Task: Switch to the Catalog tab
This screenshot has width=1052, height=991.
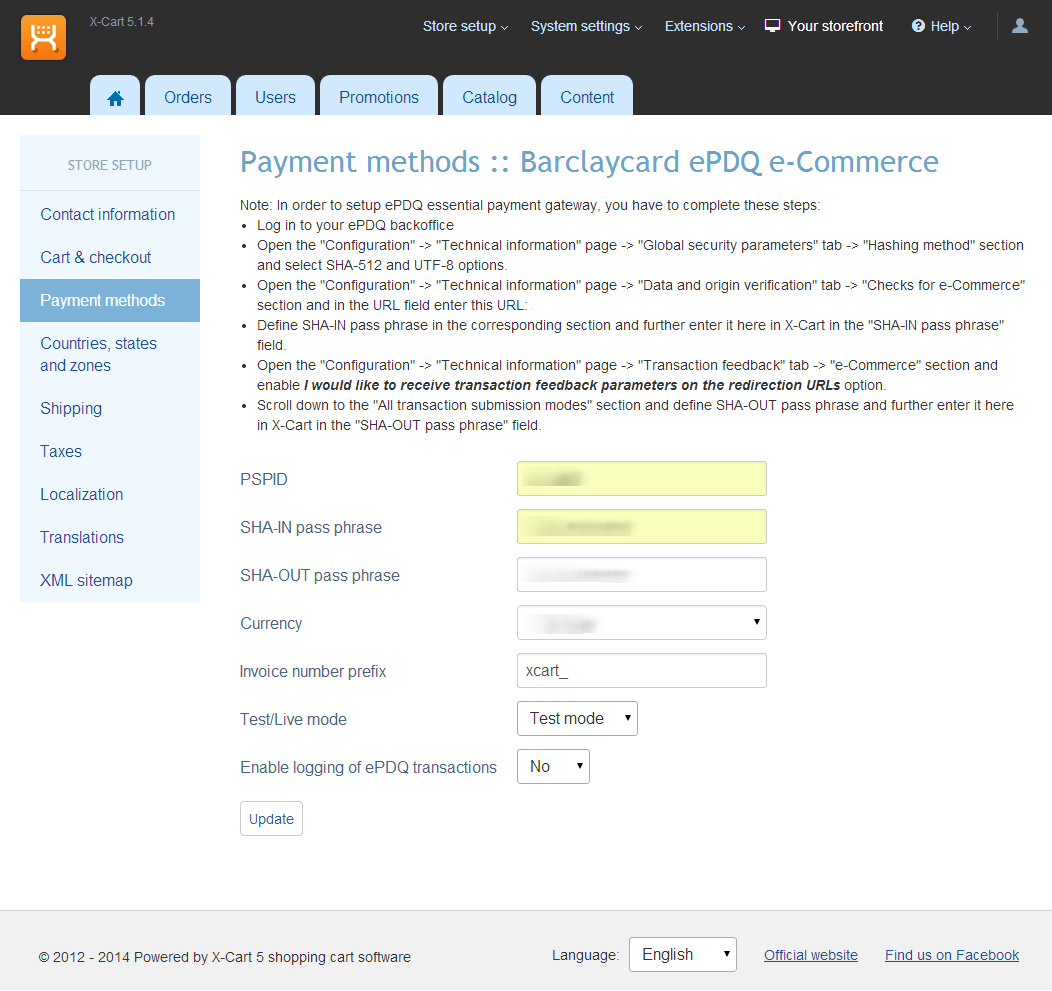Action: (489, 97)
